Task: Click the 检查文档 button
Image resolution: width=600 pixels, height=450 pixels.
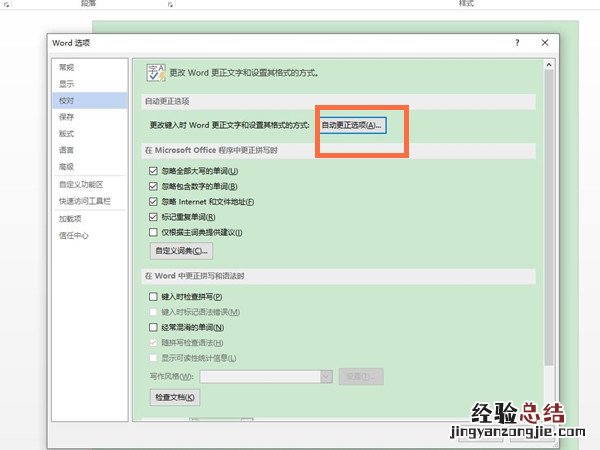Action: point(175,397)
